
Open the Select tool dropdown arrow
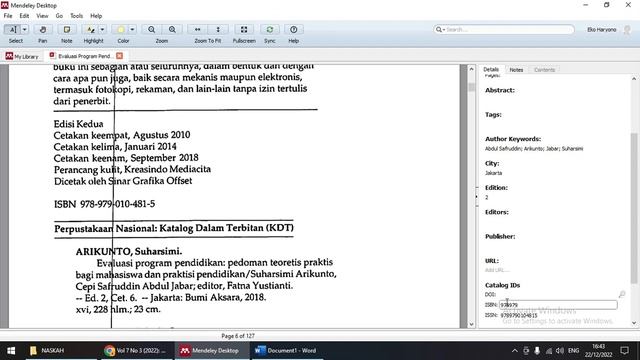[24, 29]
